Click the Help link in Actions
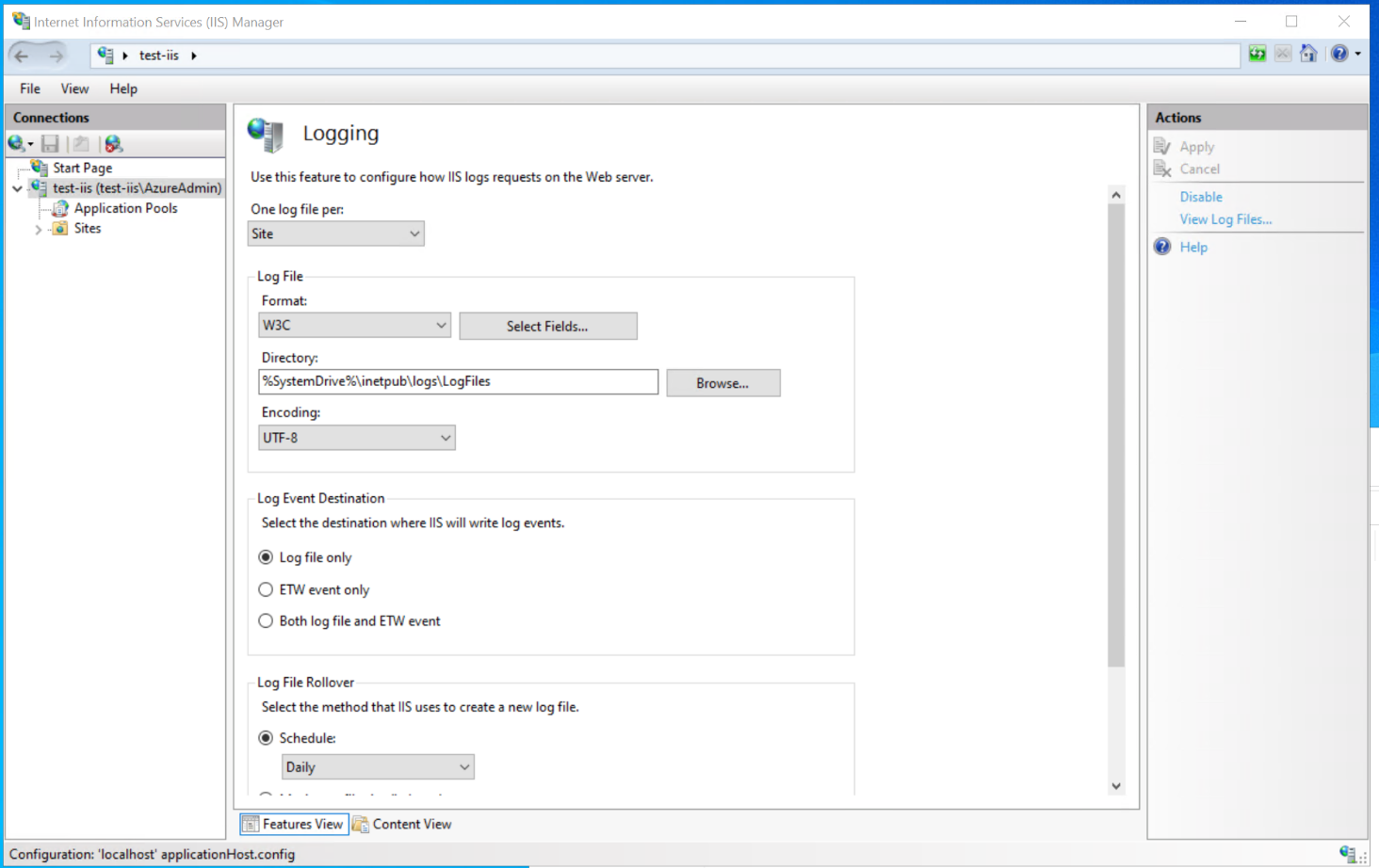 (1193, 247)
